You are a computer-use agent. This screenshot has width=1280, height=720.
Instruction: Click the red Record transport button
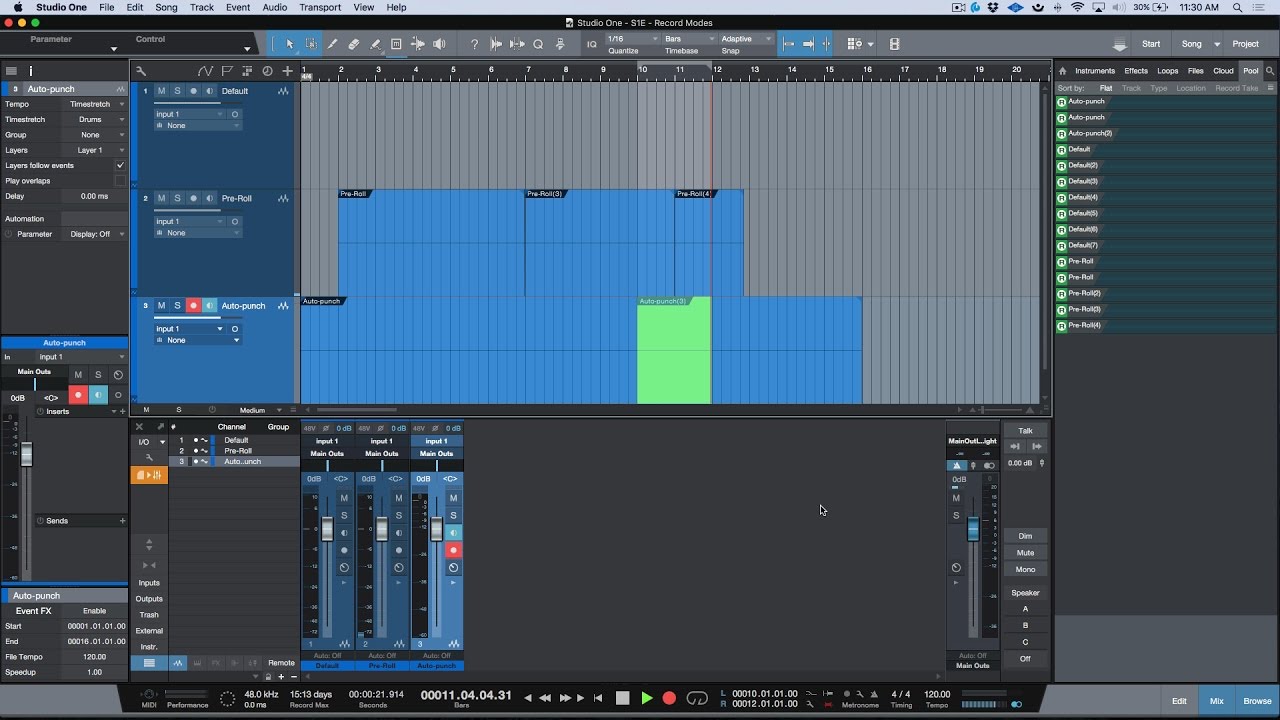pos(669,698)
